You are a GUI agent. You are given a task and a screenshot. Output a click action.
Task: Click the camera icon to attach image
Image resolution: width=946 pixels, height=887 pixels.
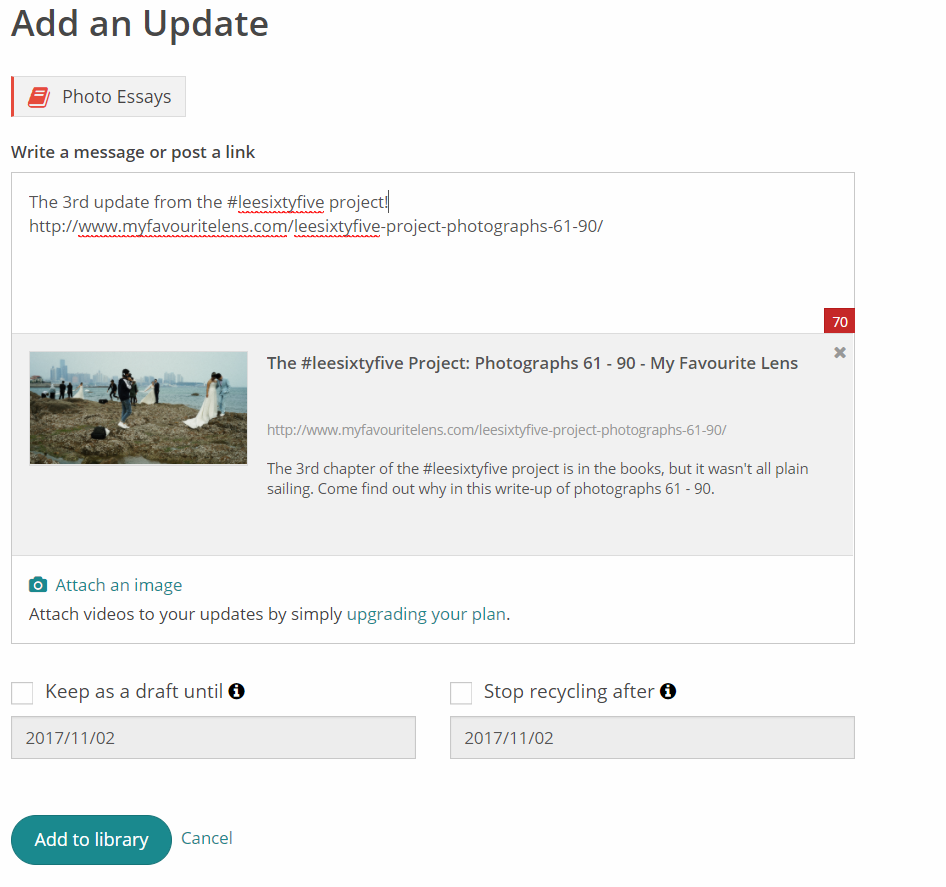coord(38,585)
